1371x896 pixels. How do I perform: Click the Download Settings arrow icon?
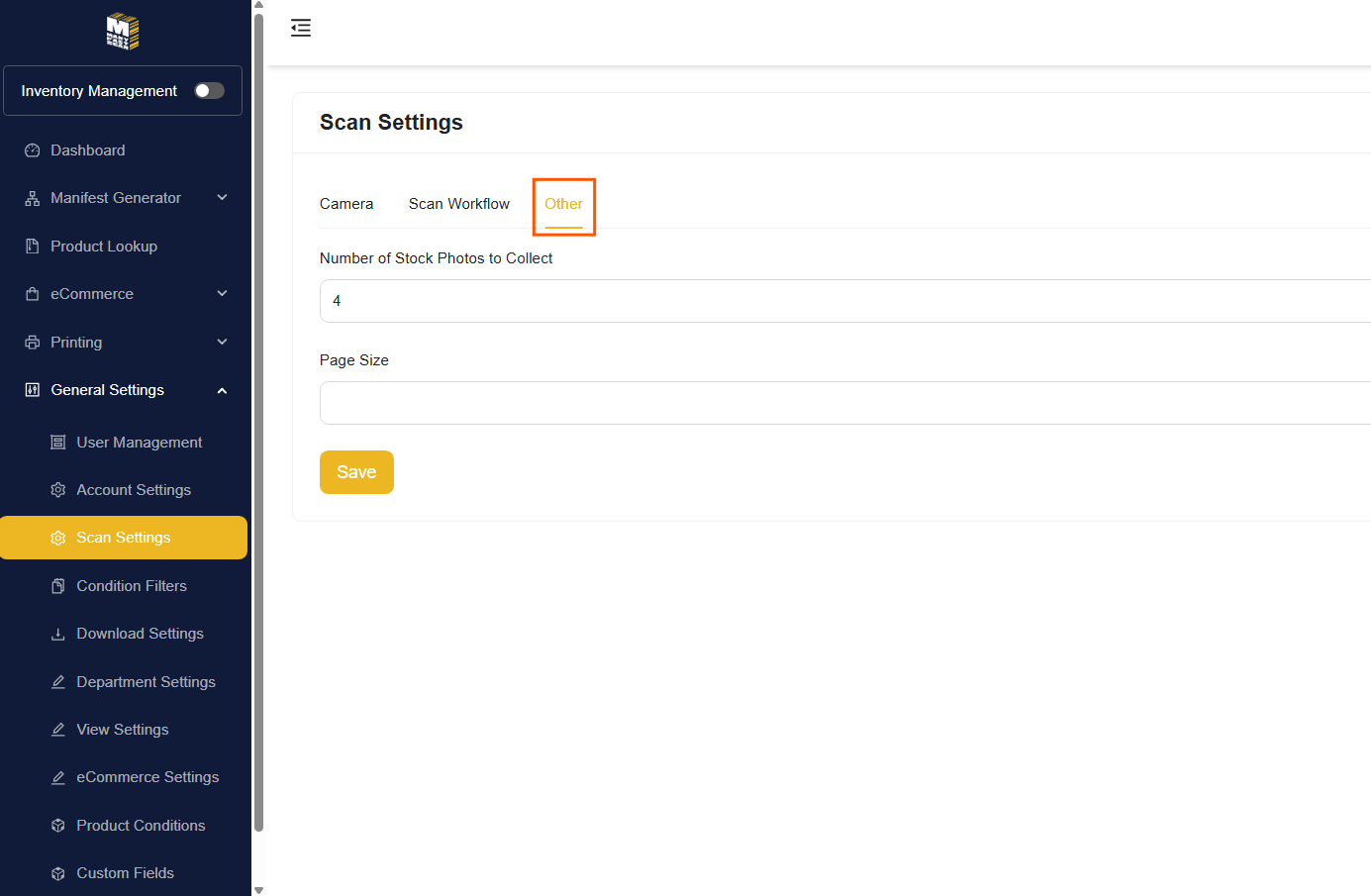tap(58, 634)
